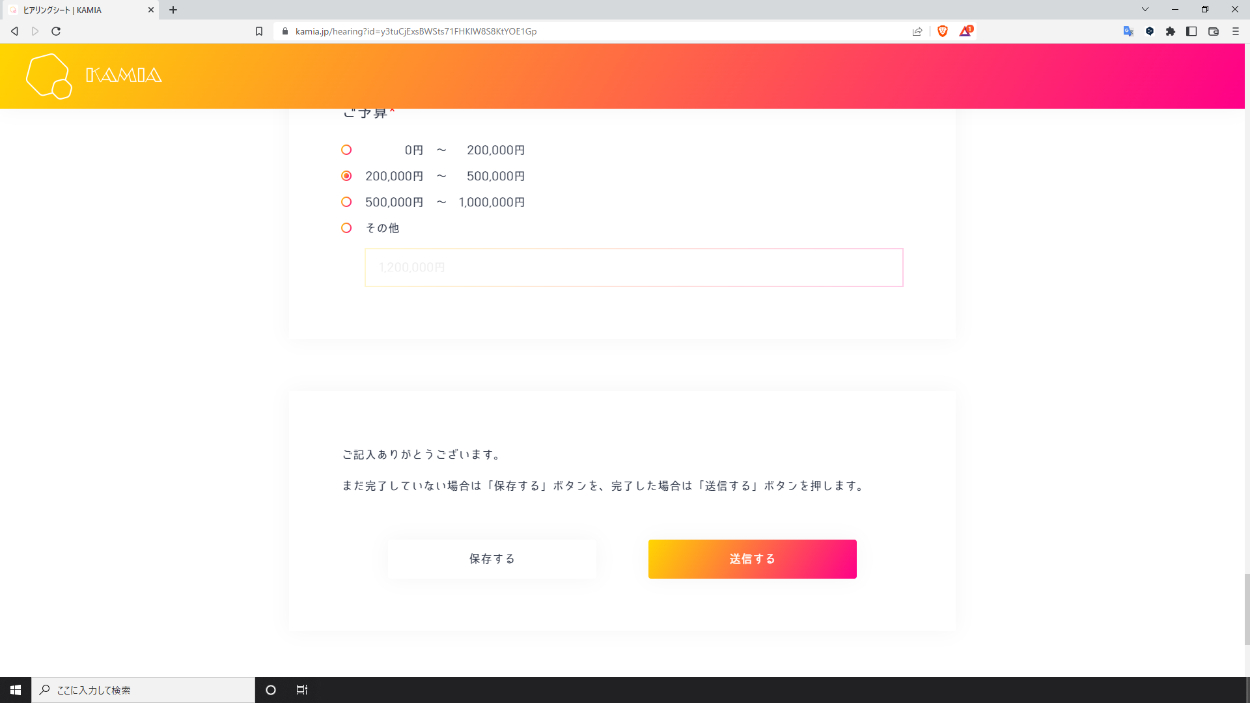Screen dimensions: 1250x703
Task: Select the 500,000円 ～ 1,000,000円 budget option
Action: [x=347, y=202]
